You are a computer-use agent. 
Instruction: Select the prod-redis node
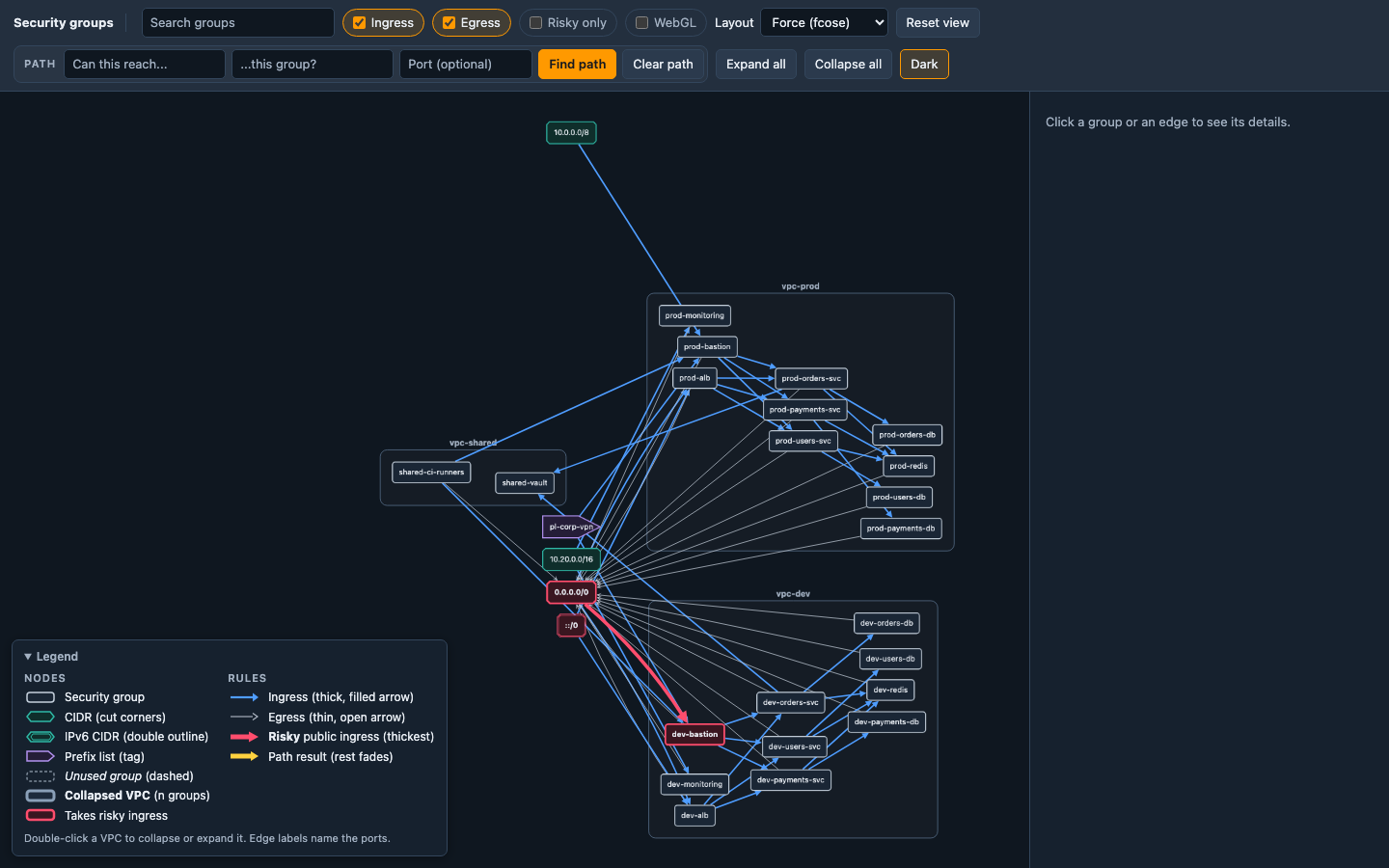click(x=909, y=466)
